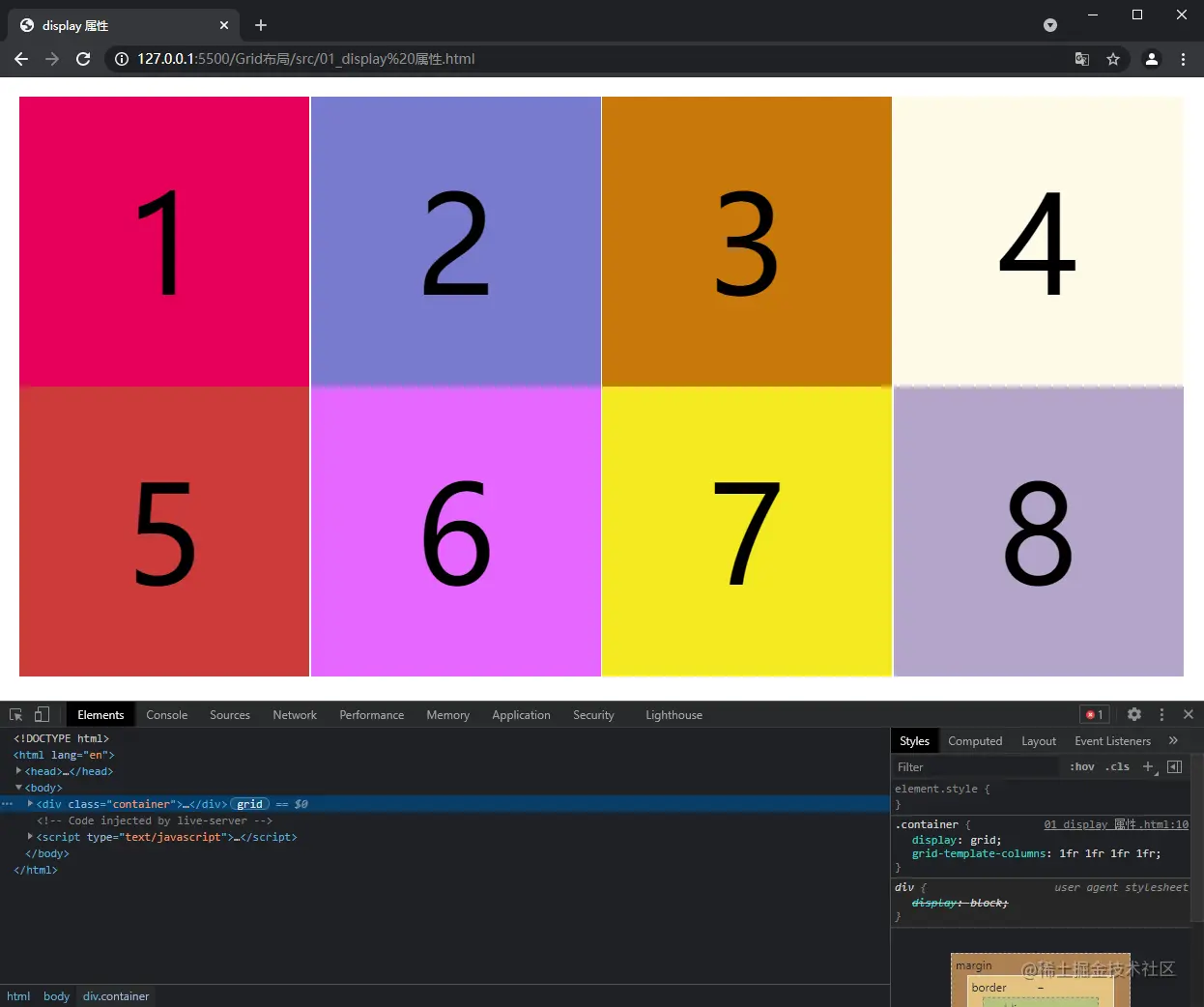The image size is (1204, 1007).
Task: Toggle the .cls classes panel
Action: [x=1117, y=767]
